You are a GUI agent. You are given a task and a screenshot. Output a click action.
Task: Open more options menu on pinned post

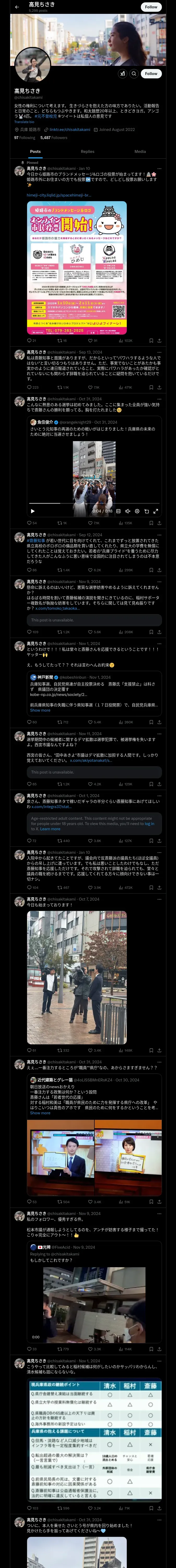tap(159, 169)
